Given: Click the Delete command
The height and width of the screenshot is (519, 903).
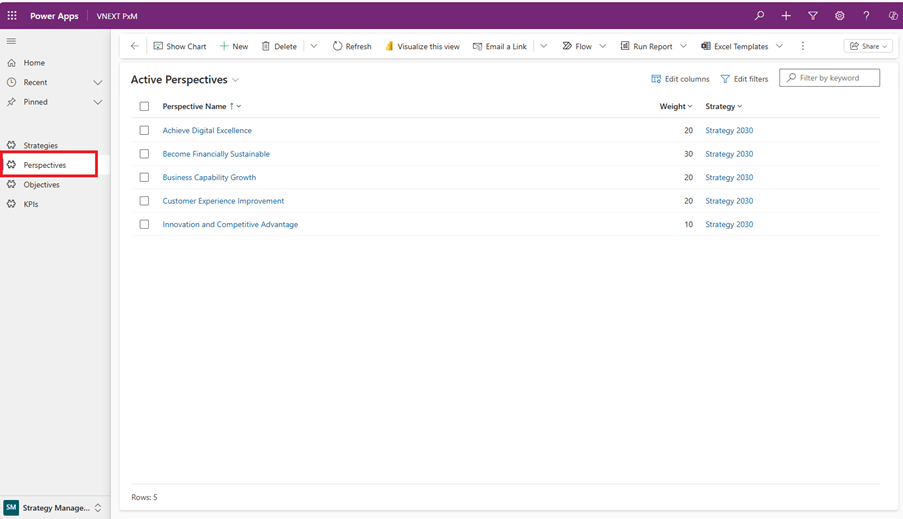Looking at the screenshot, I should (x=279, y=46).
